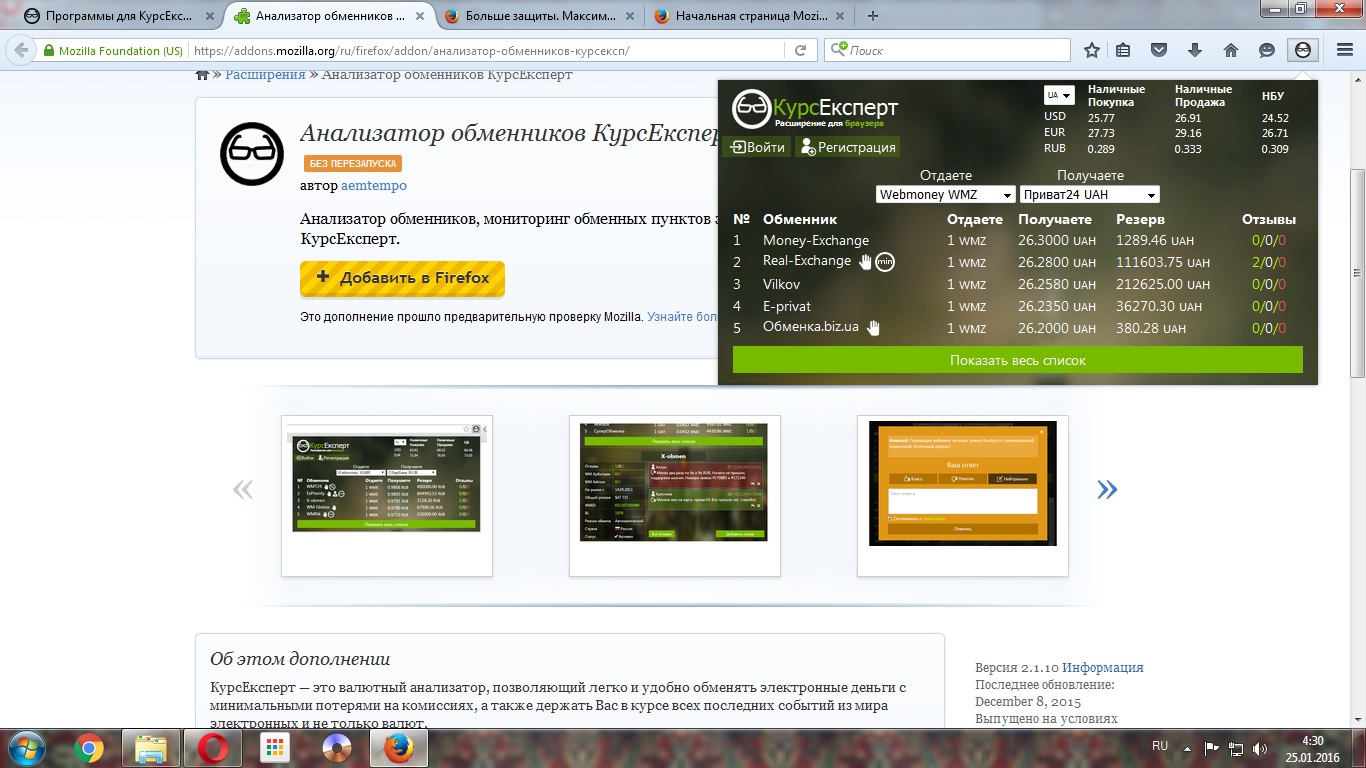This screenshot has width=1366, height=768.
Task: Open the Hello chat smiley icon
Action: 1267,50
